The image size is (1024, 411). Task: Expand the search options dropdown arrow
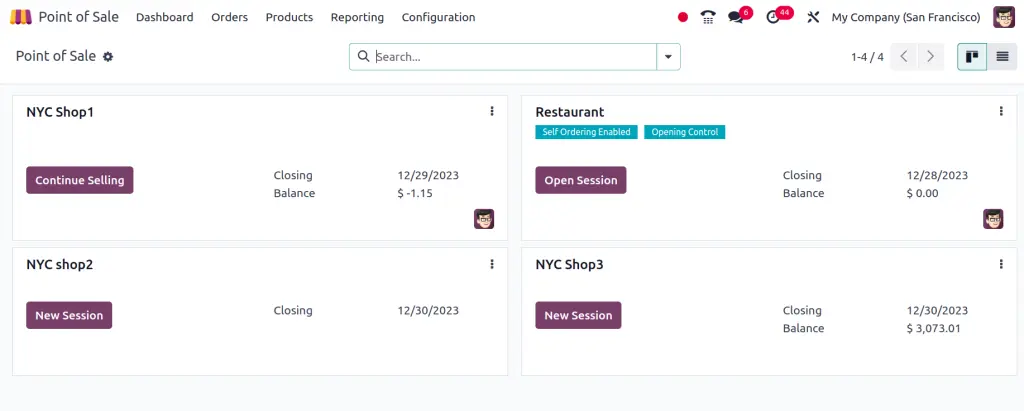tap(668, 57)
